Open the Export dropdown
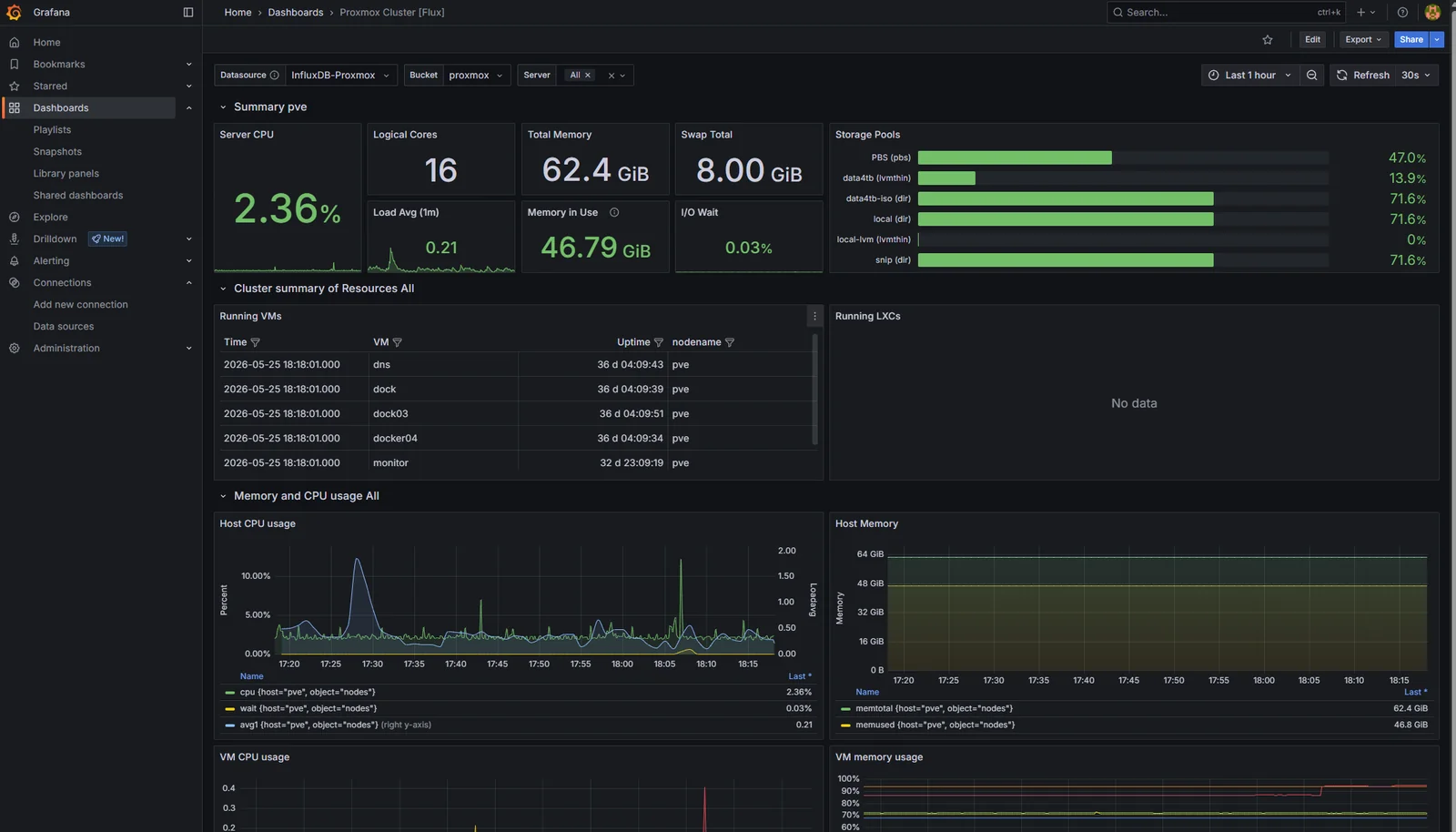The image size is (1456, 832). pyautogui.click(x=1364, y=40)
